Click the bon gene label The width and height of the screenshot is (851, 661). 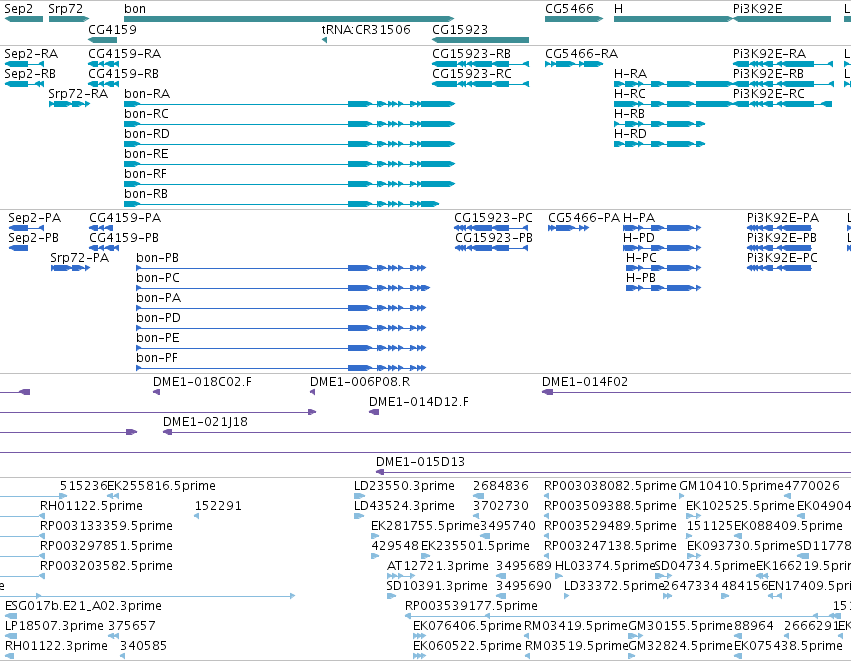135,9
